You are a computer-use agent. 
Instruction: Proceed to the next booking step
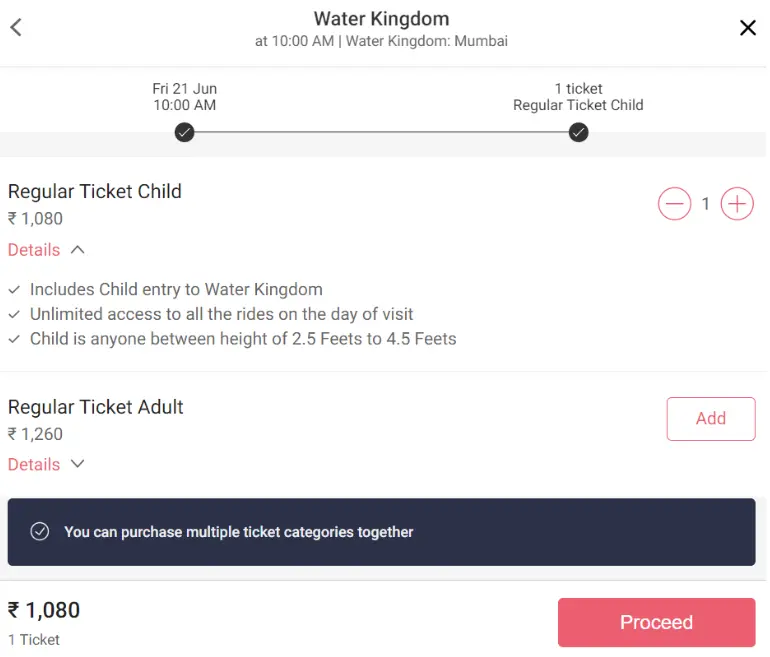[656, 622]
